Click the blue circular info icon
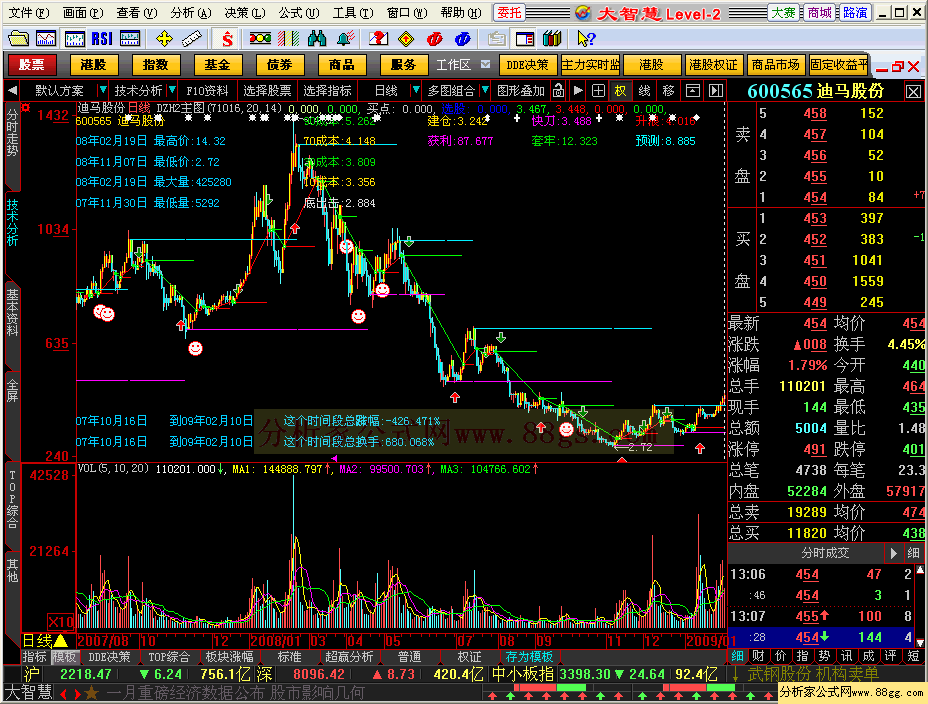Image resolution: width=928 pixels, height=704 pixels. pyautogui.click(x=463, y=39)
